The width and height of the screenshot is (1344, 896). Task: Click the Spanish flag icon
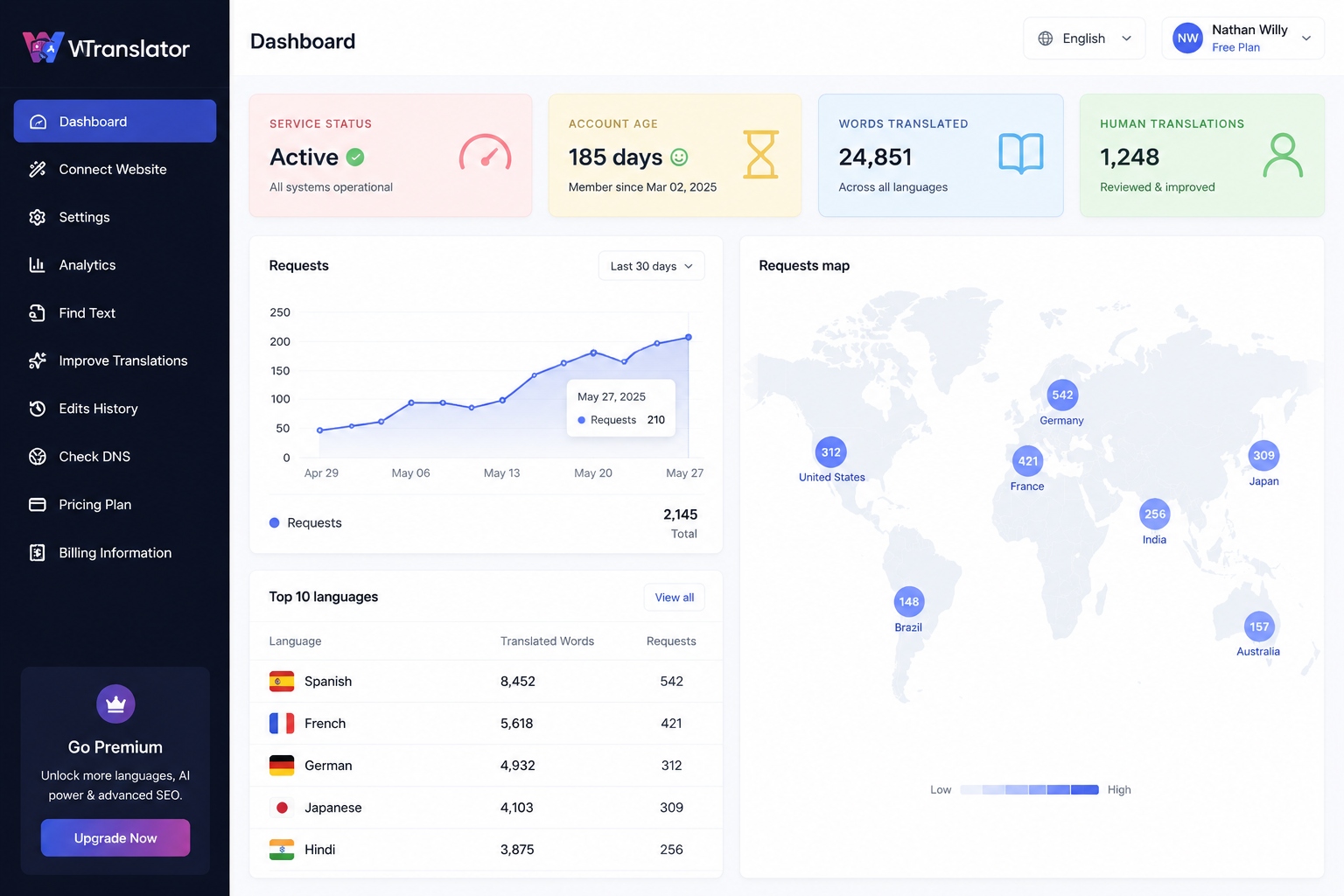coord(282,682)
